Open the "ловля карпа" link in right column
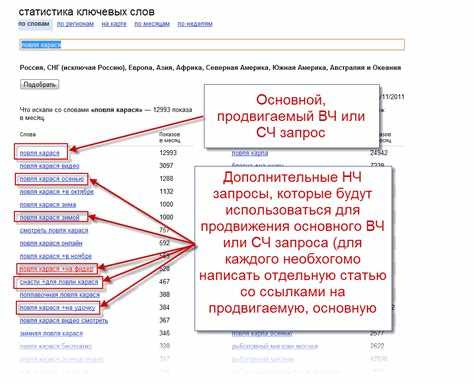 click(x=250, y=153)
